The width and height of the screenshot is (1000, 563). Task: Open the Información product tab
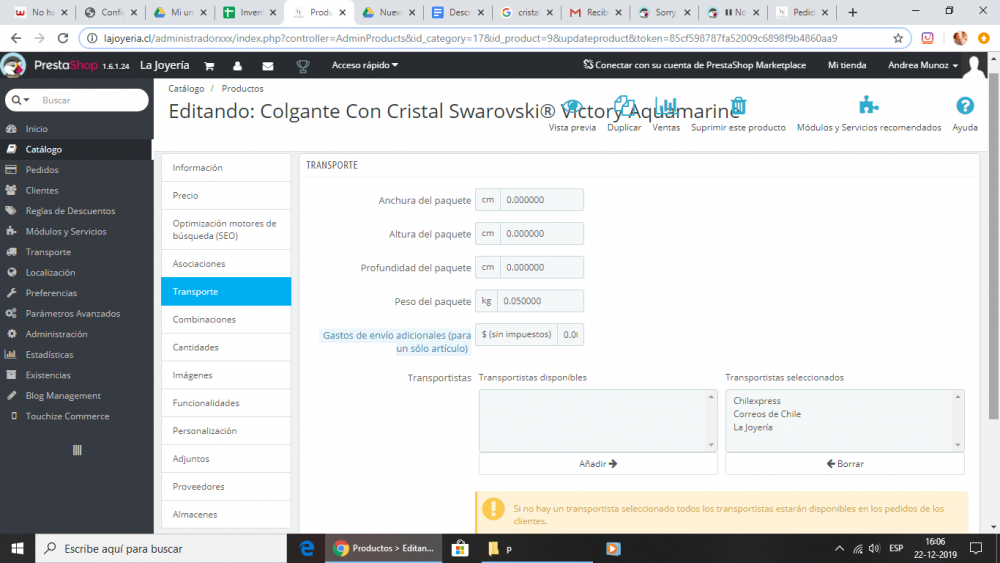tap(226, 168)
